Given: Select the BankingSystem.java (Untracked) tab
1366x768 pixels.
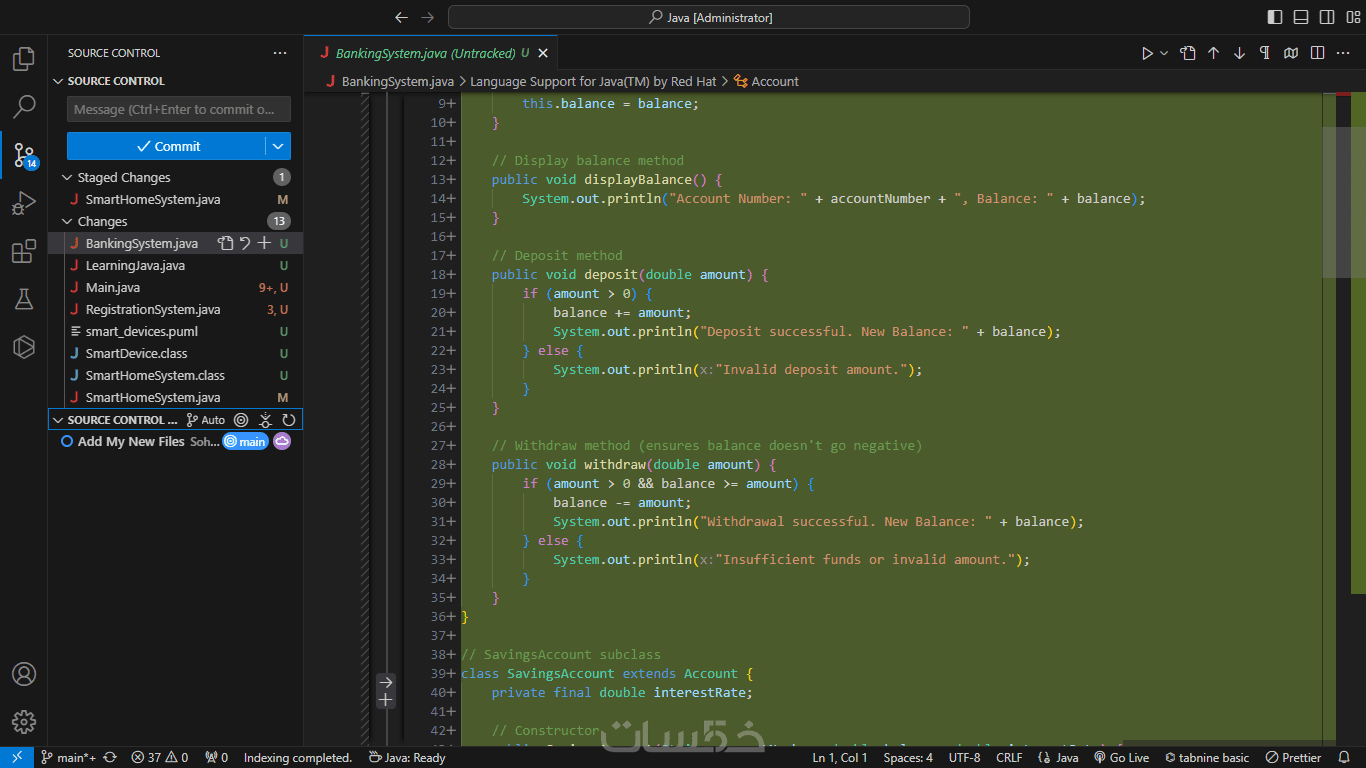Looking at the screenshot, I should [x=431, y=53].
